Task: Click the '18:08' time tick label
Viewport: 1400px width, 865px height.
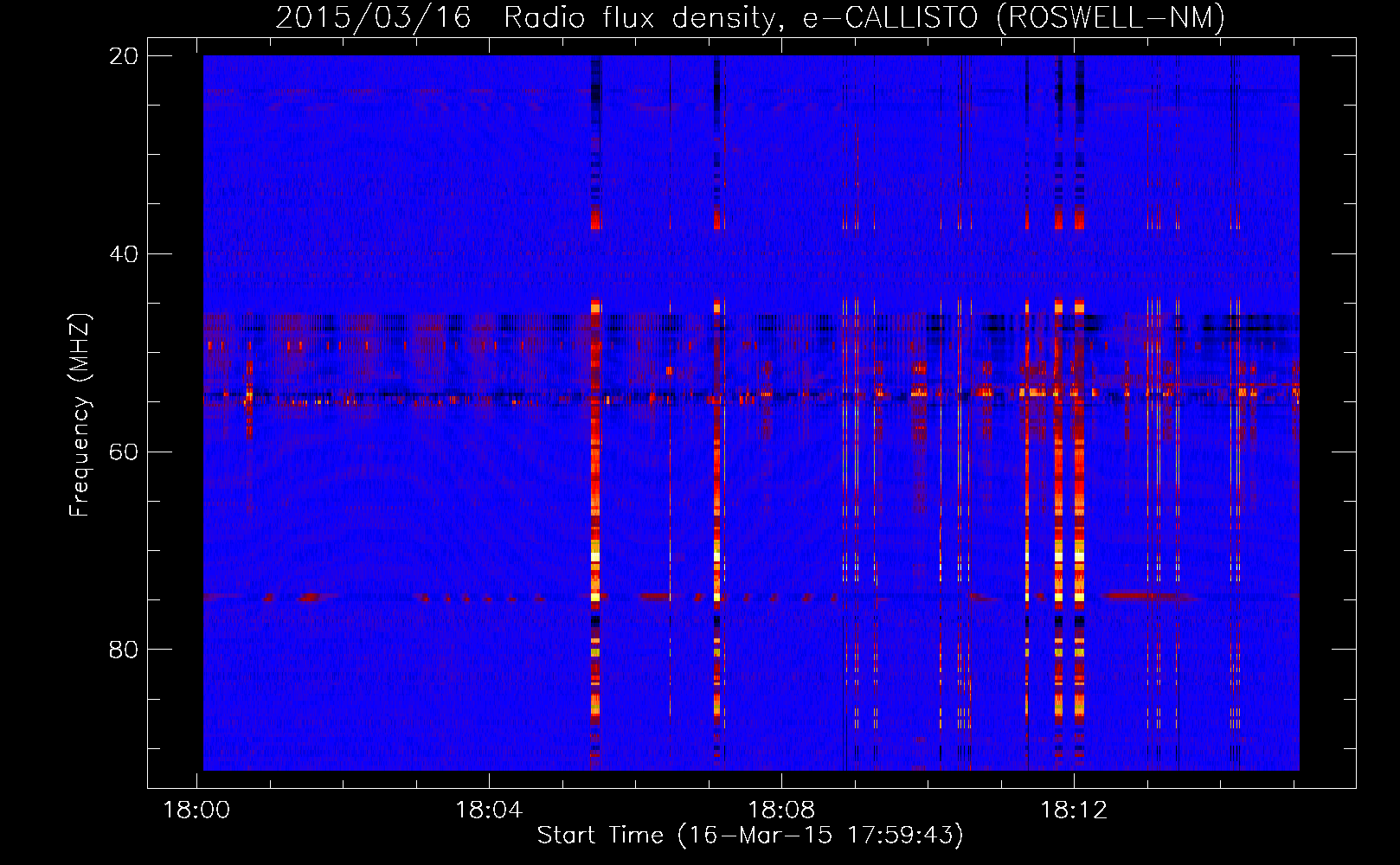Action: pyautogui.click(x=781, y=811)
